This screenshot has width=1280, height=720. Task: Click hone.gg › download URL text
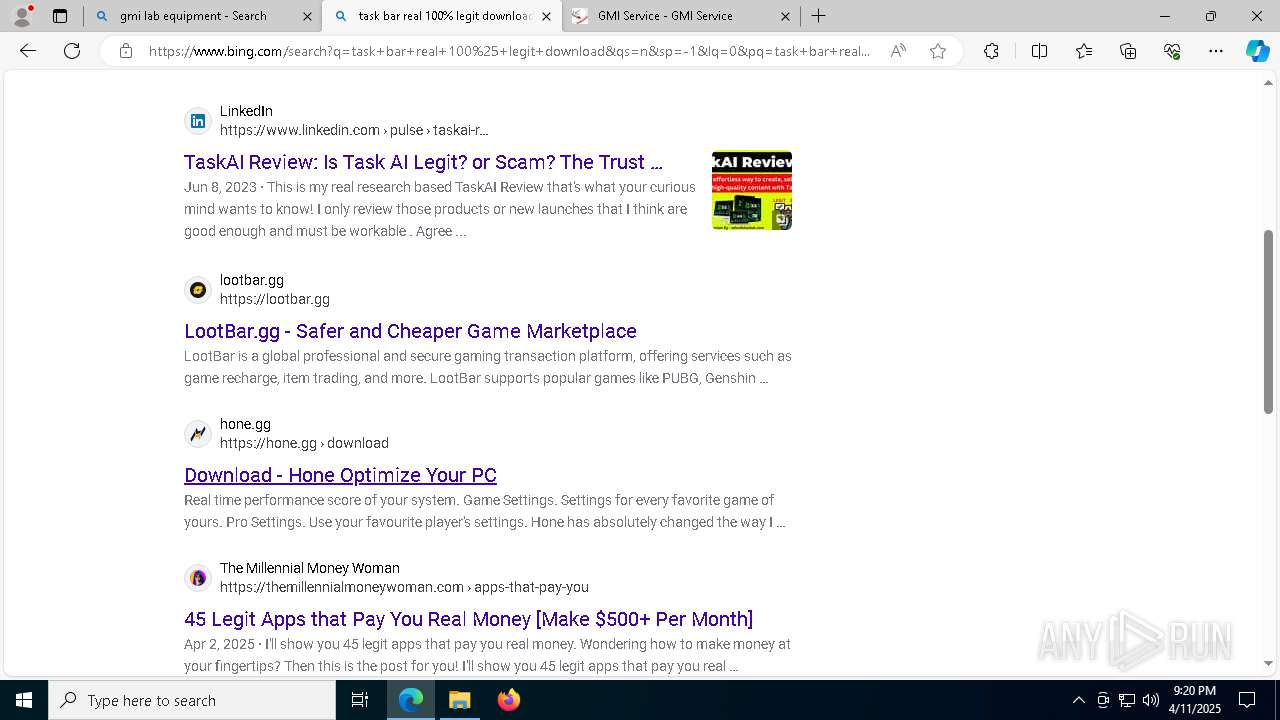click(x=304, y=443)
